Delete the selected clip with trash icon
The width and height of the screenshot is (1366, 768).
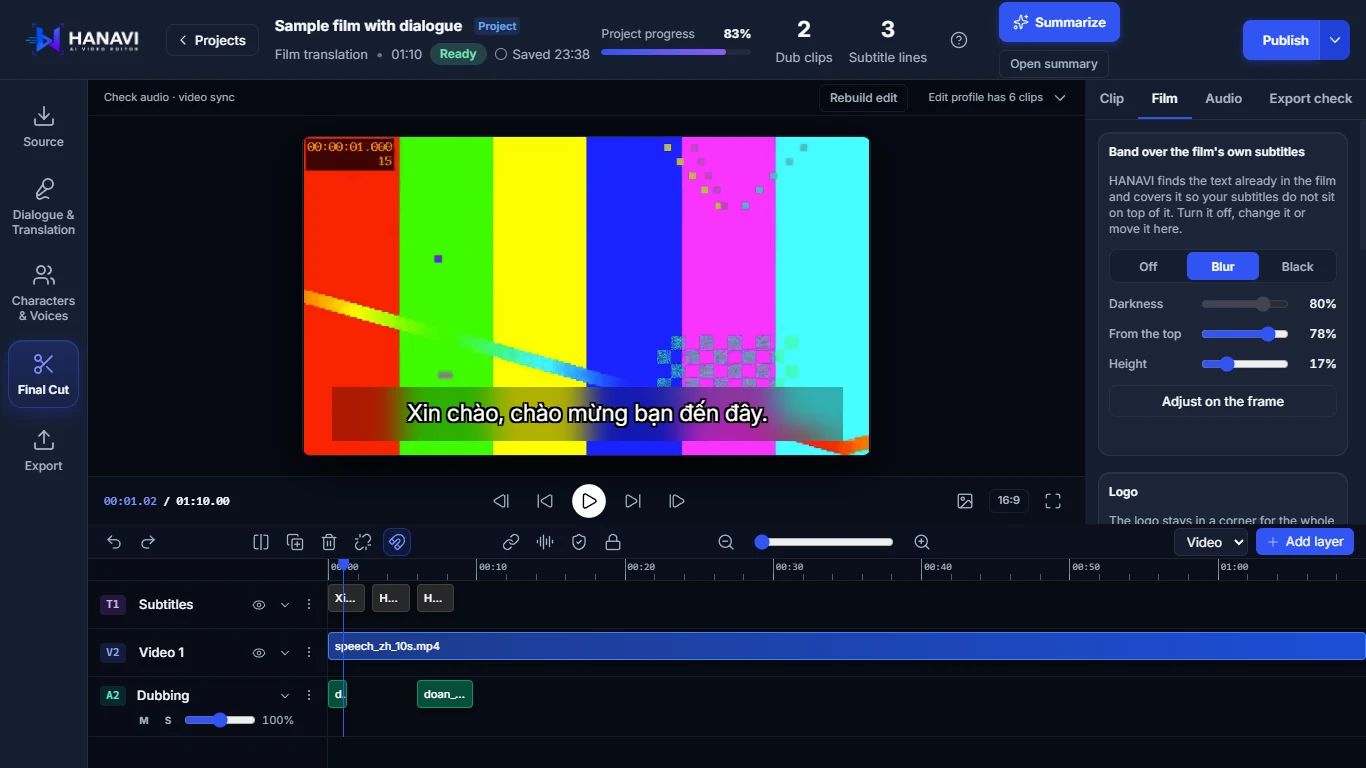(329, 542)
